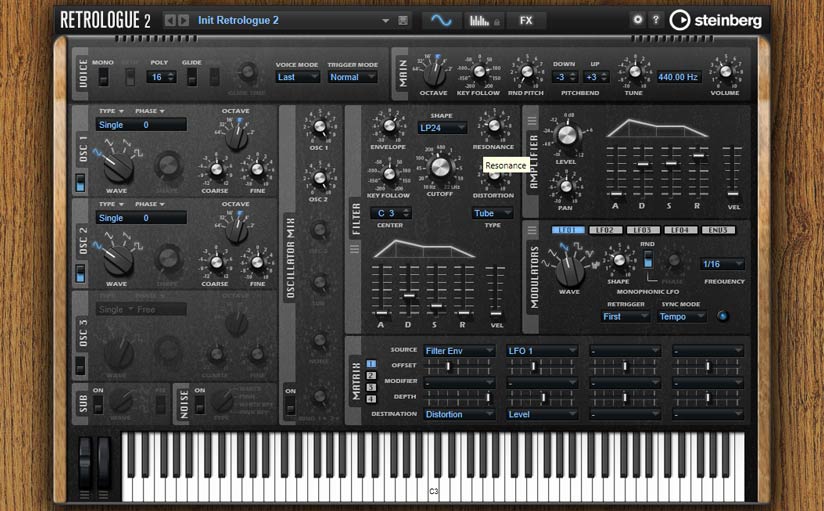The height and width of the screenshot is (511, 824).
Task: Click the Oscillator Mix OSC 1 knob
Action: pyautogui.click(x=320, y=127)
